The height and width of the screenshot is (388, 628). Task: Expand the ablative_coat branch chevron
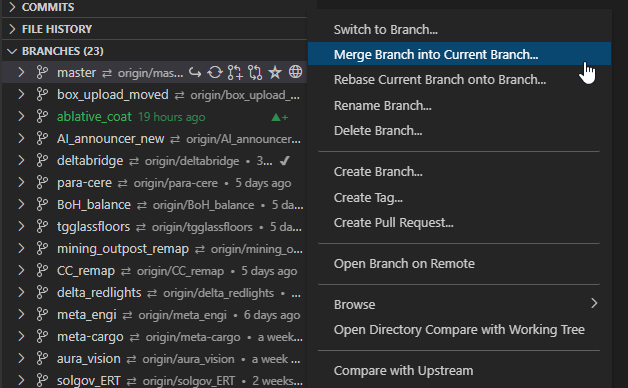[21, 117]
